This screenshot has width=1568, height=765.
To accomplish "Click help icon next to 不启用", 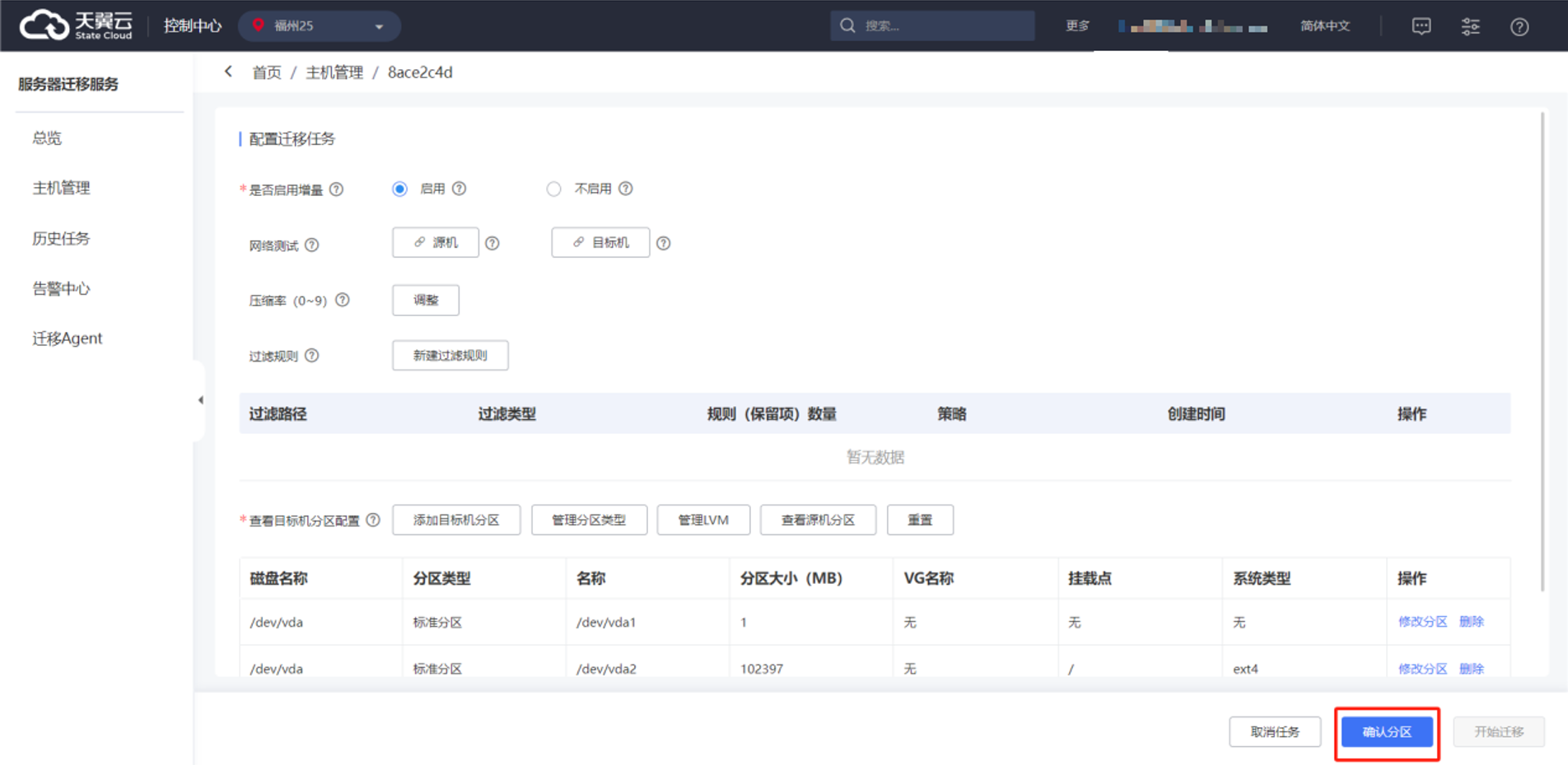I will coord(625,189).
